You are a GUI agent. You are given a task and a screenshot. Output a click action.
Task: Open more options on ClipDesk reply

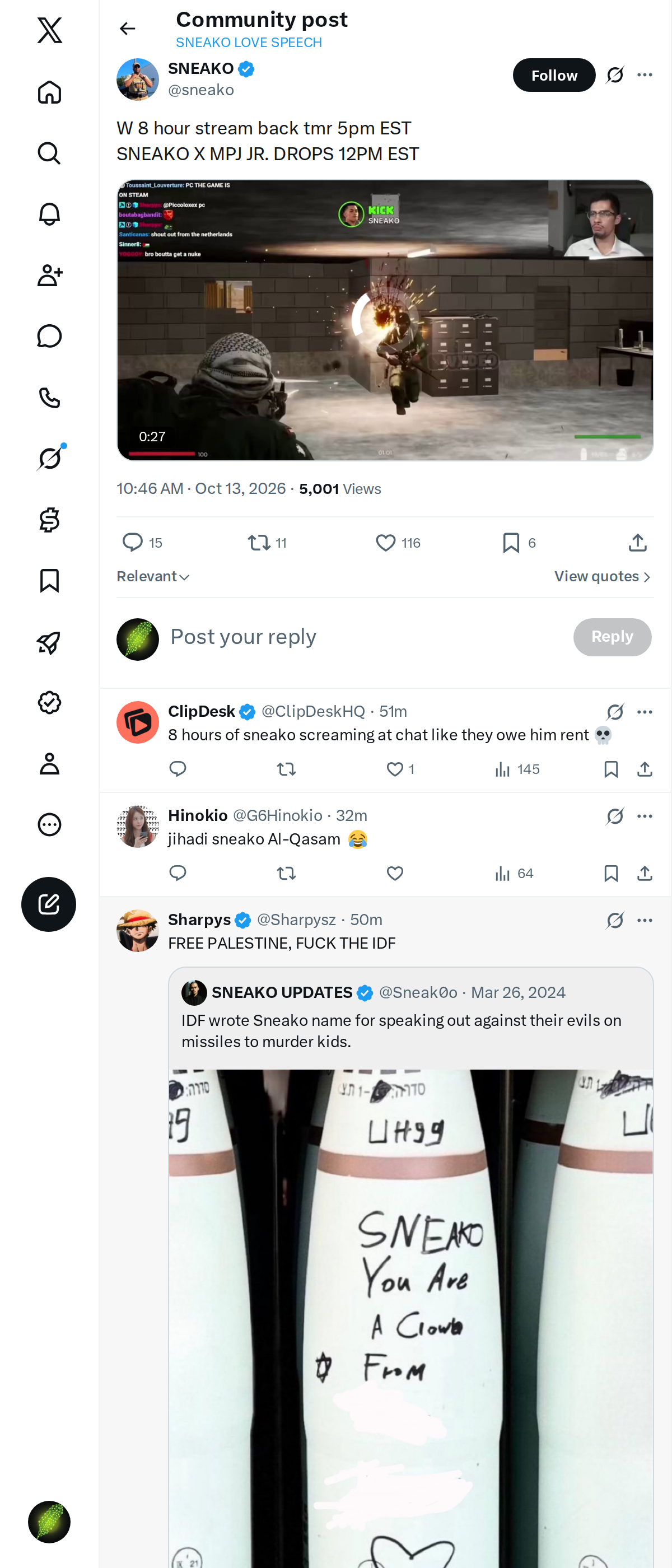(x=645, y=712)
